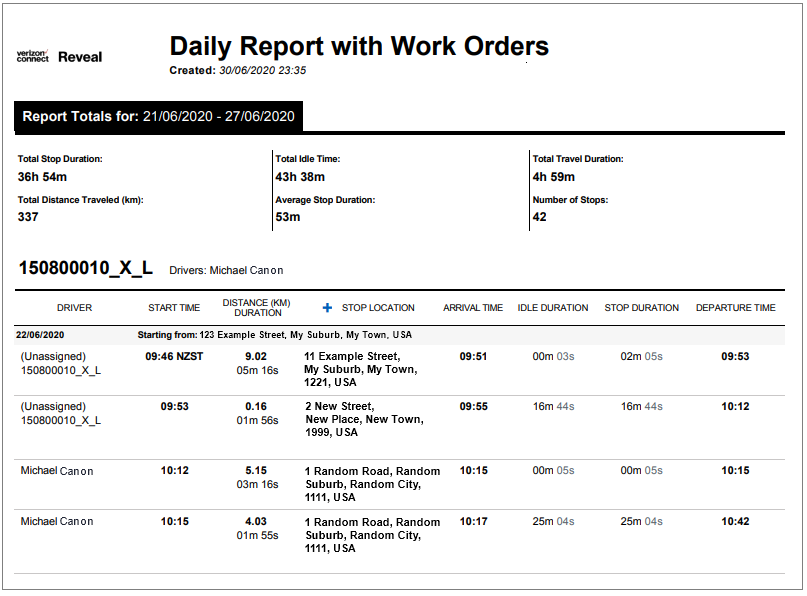
Task: Click Michael Canon in the 10:12 start row
Action: pos(57,471)
